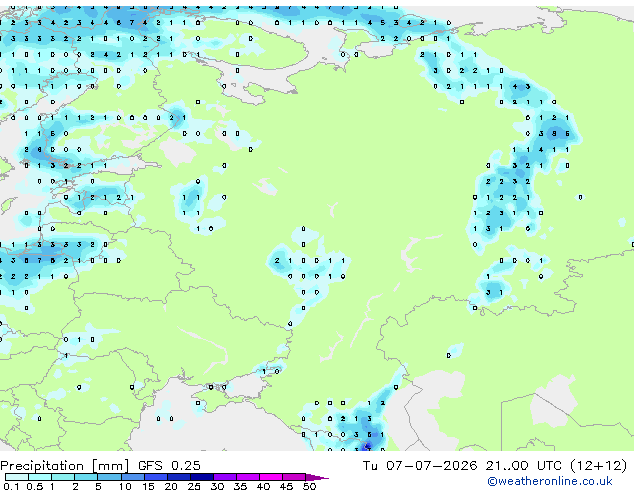Click the '(12+12)' forecast offset text
Image resolution: width=634 pixels, height=490 pixels.
click(598, 466)
